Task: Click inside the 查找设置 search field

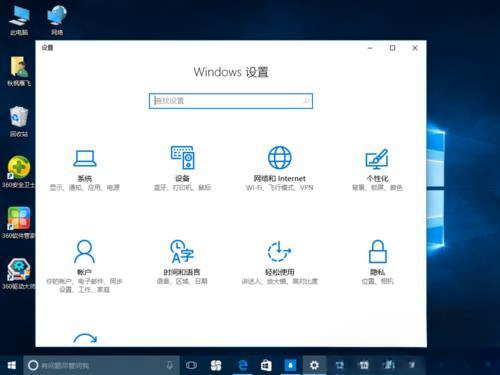Action: pyautogui.click(x=231, y=101)
